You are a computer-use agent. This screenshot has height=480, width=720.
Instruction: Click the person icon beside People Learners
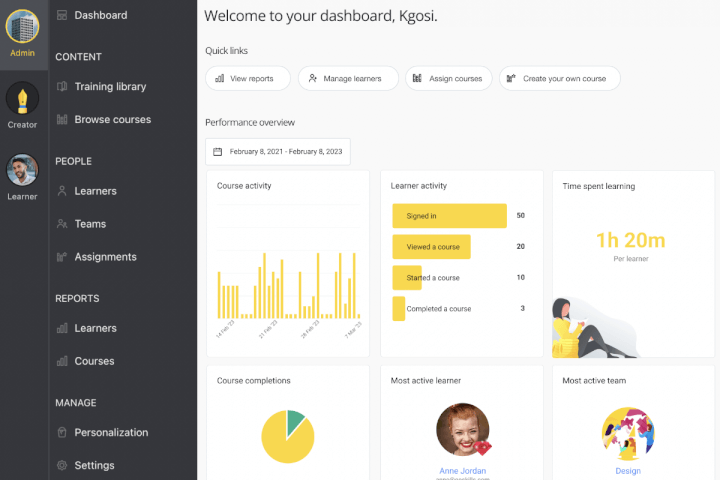[62, 191]
